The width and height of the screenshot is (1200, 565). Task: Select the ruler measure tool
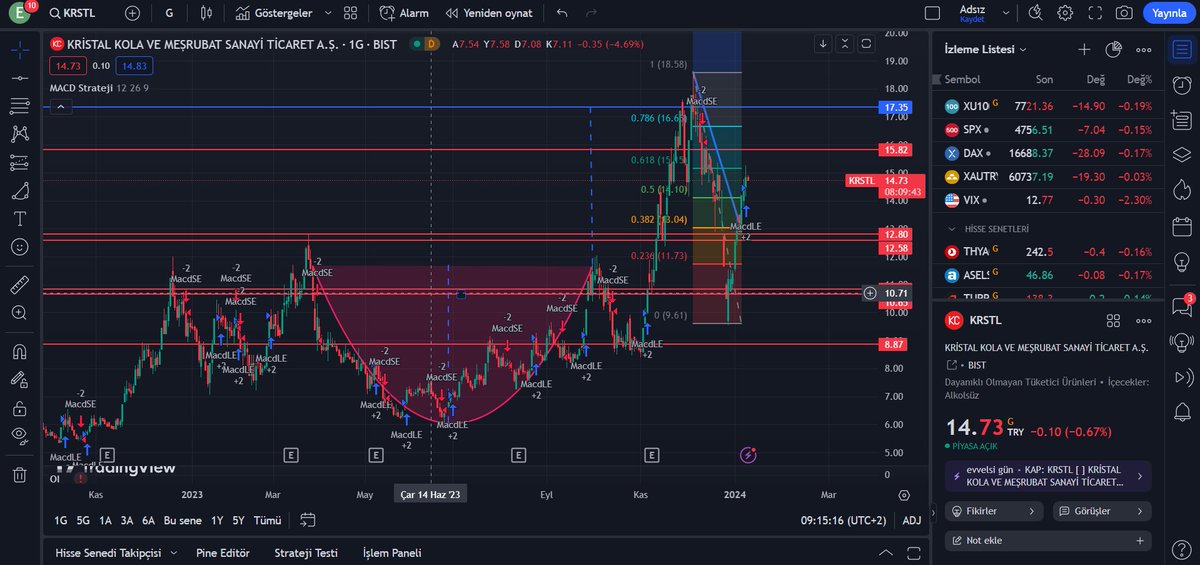pyautogui.click(x=19, y=285)
